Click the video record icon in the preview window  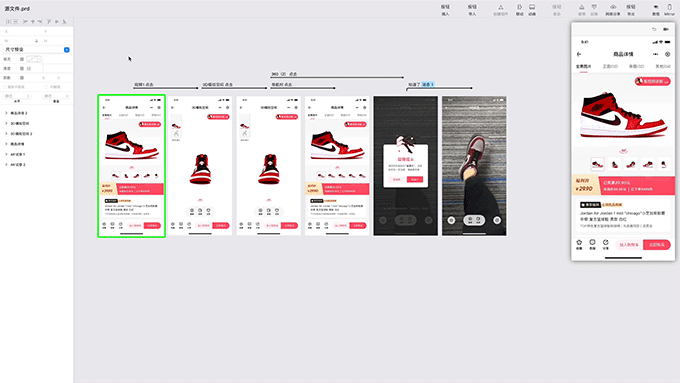coord(666,29)
